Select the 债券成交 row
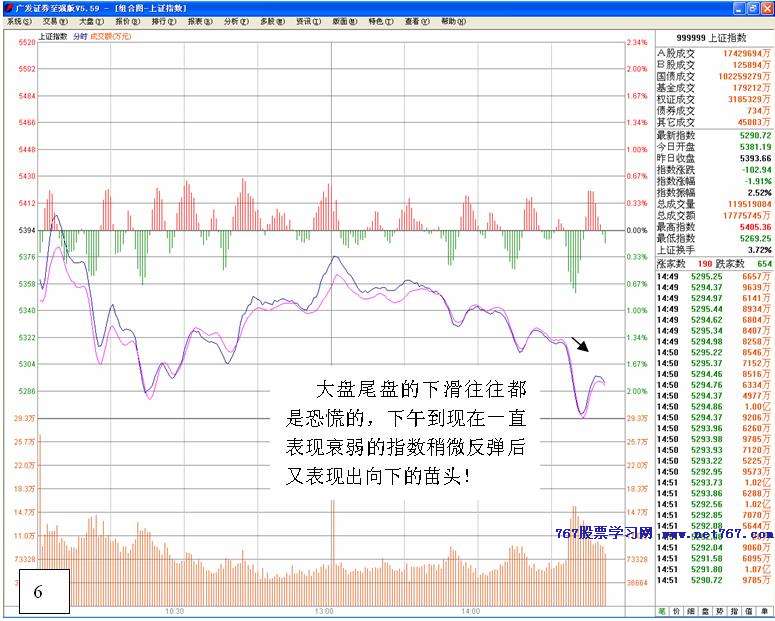 click(x=714, y=111)
